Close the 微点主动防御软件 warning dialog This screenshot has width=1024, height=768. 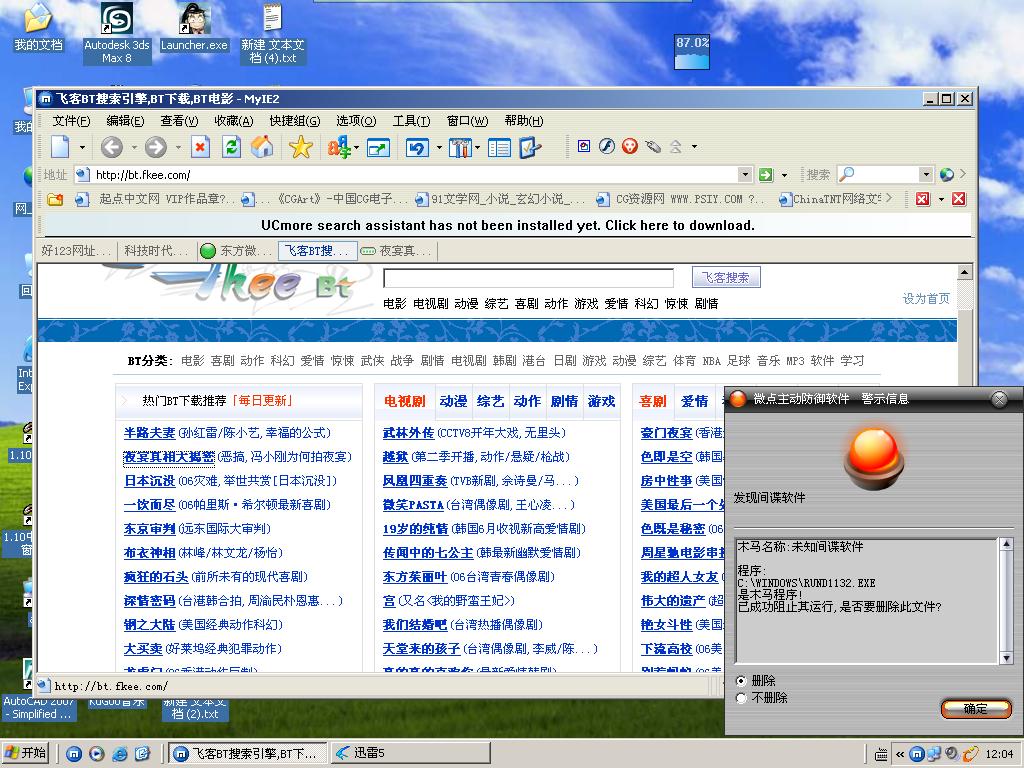click(x=999, y=399)
